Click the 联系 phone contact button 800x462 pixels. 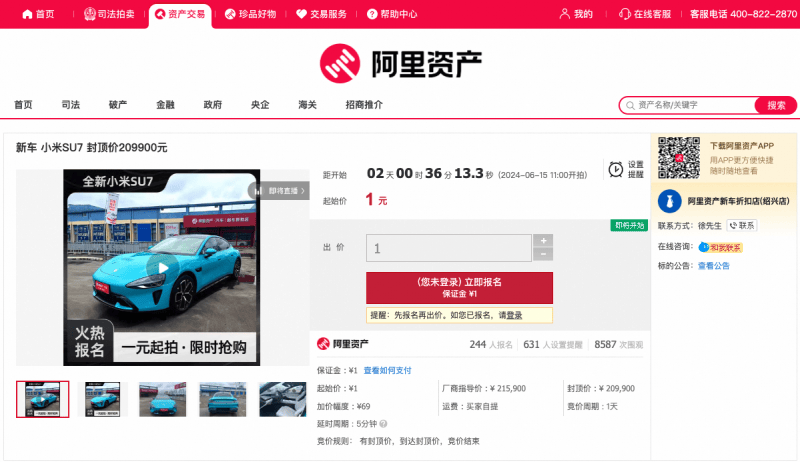coord(742,225)
